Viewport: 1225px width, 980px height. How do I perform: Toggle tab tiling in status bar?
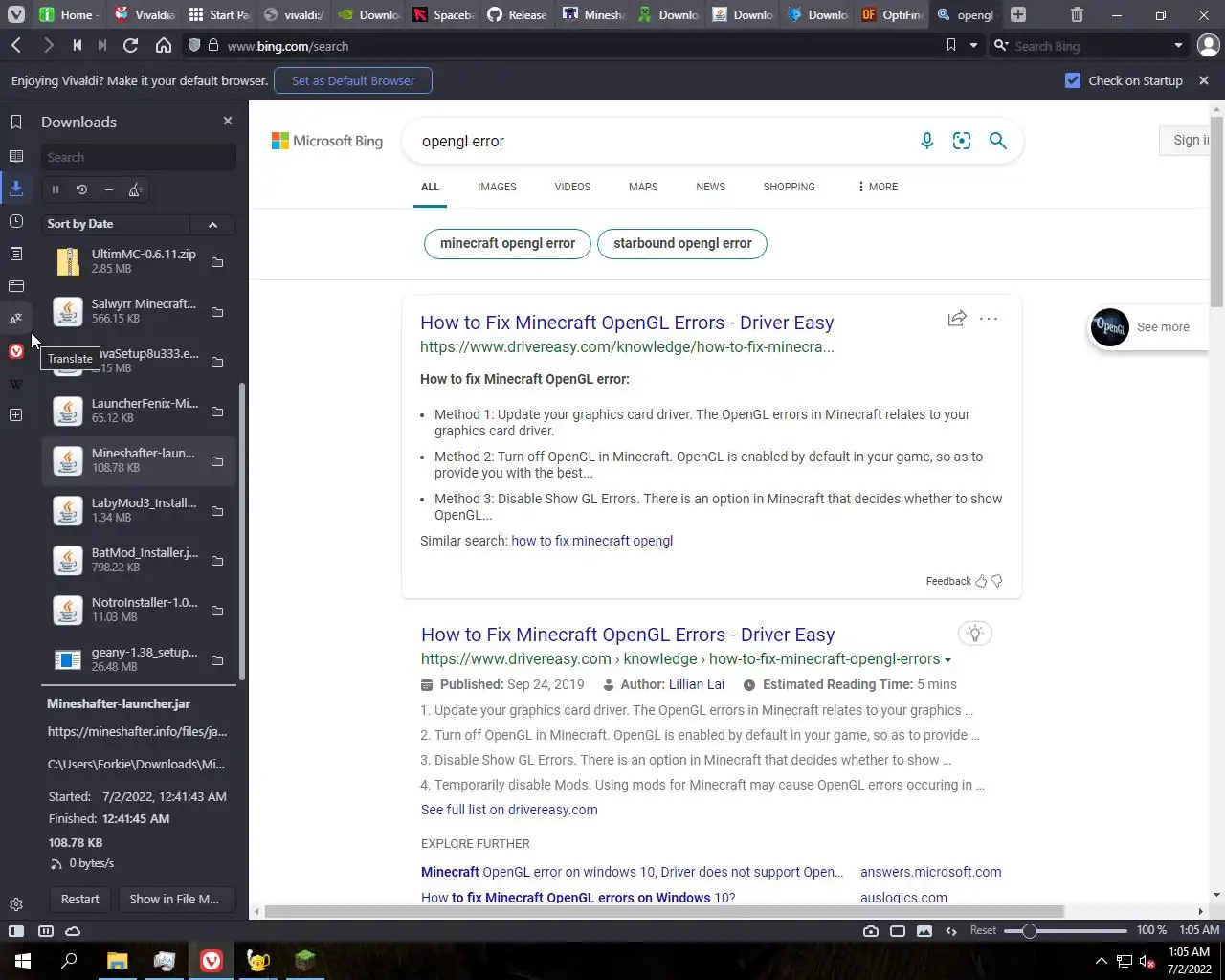45,930
